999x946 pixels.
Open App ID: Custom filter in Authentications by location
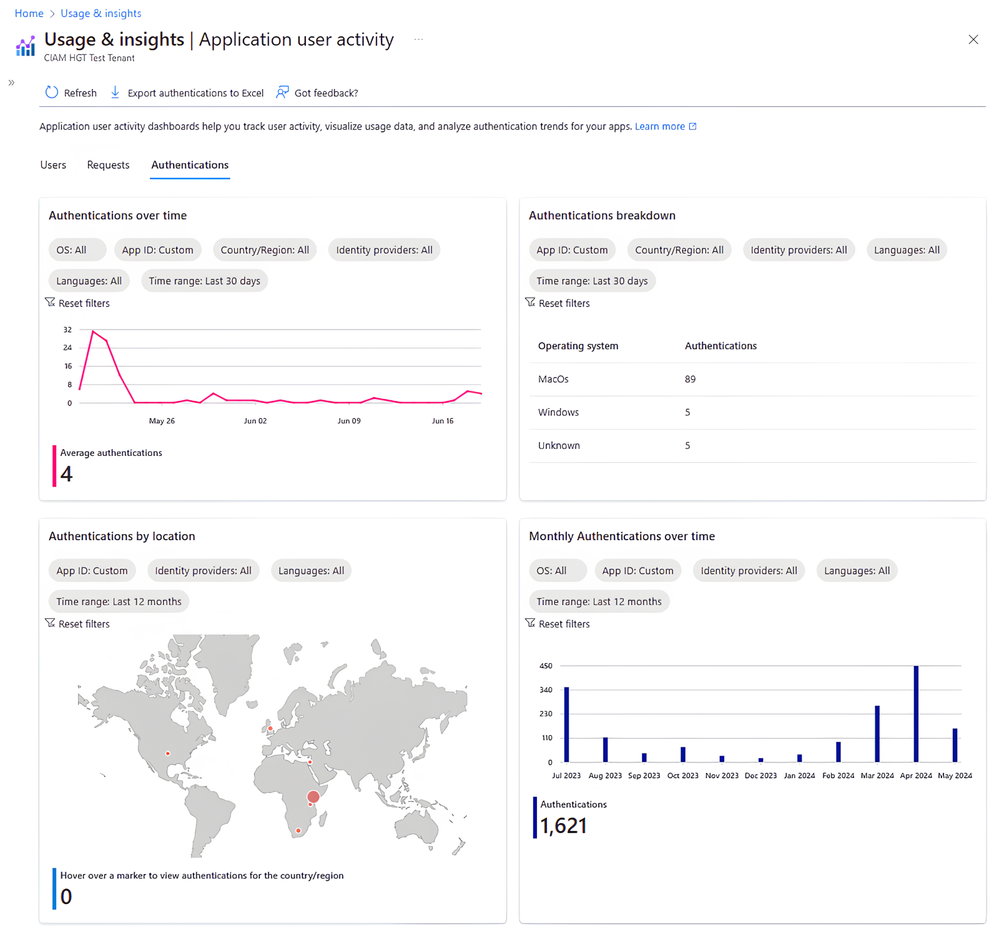tap(92, 571)
